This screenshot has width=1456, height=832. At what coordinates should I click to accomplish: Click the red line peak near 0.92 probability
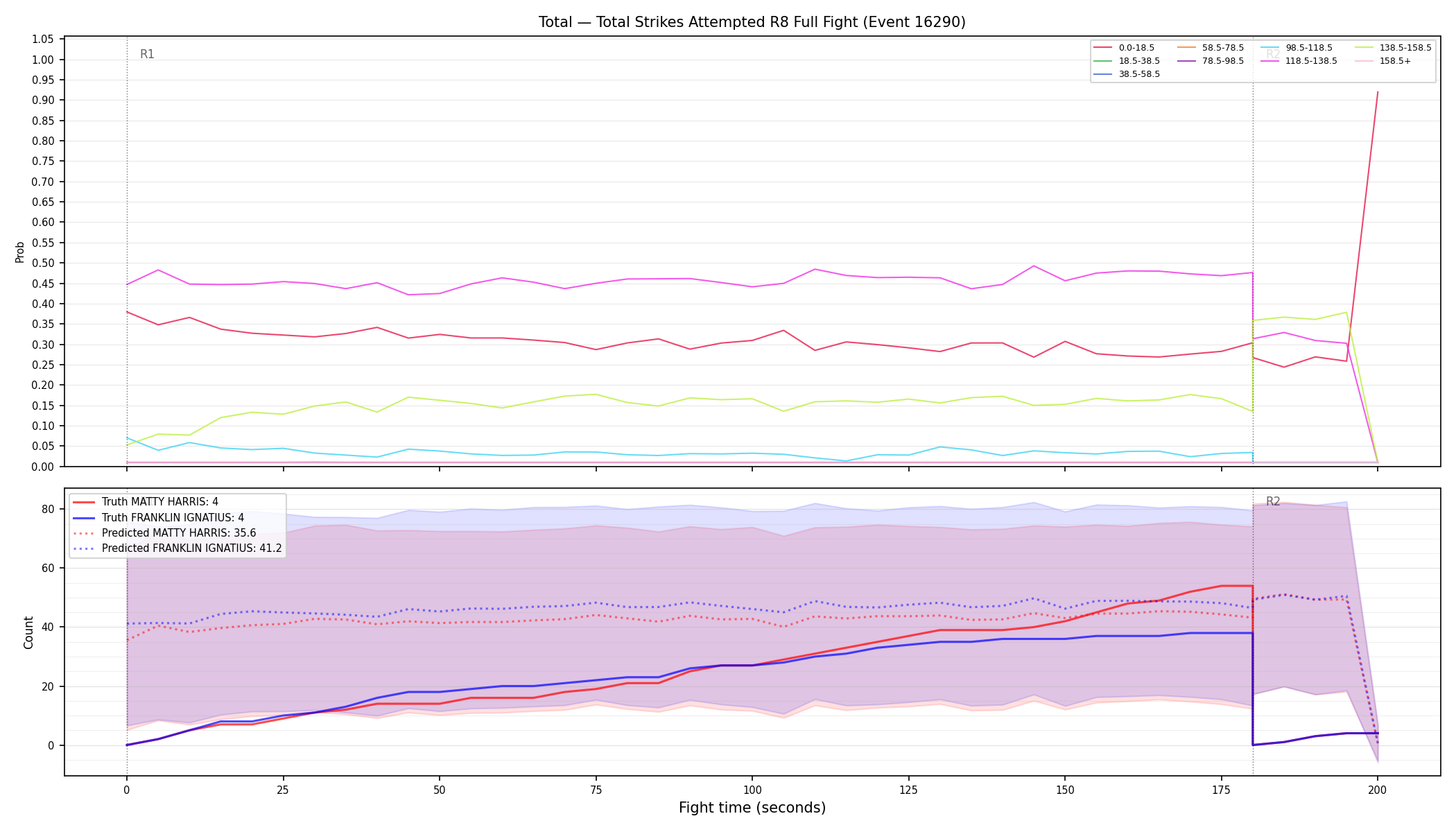(x=1377, y=92)
